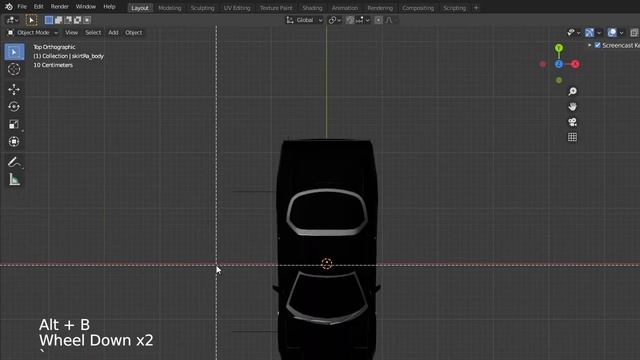
Task: Switch to the Compositing workspace tab
Action: click(418, 8)
